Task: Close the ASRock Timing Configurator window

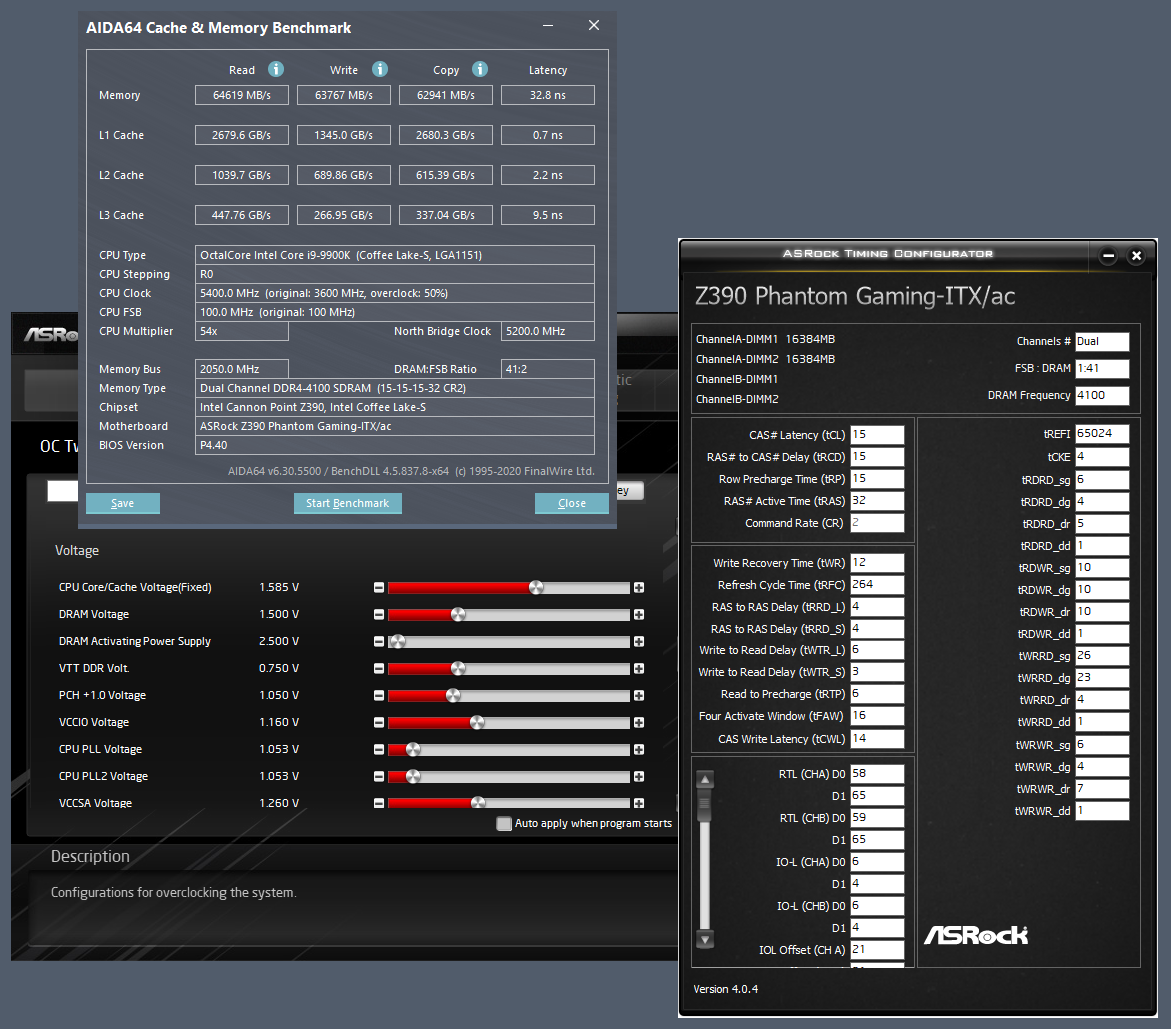Action: pos(1137,256)
